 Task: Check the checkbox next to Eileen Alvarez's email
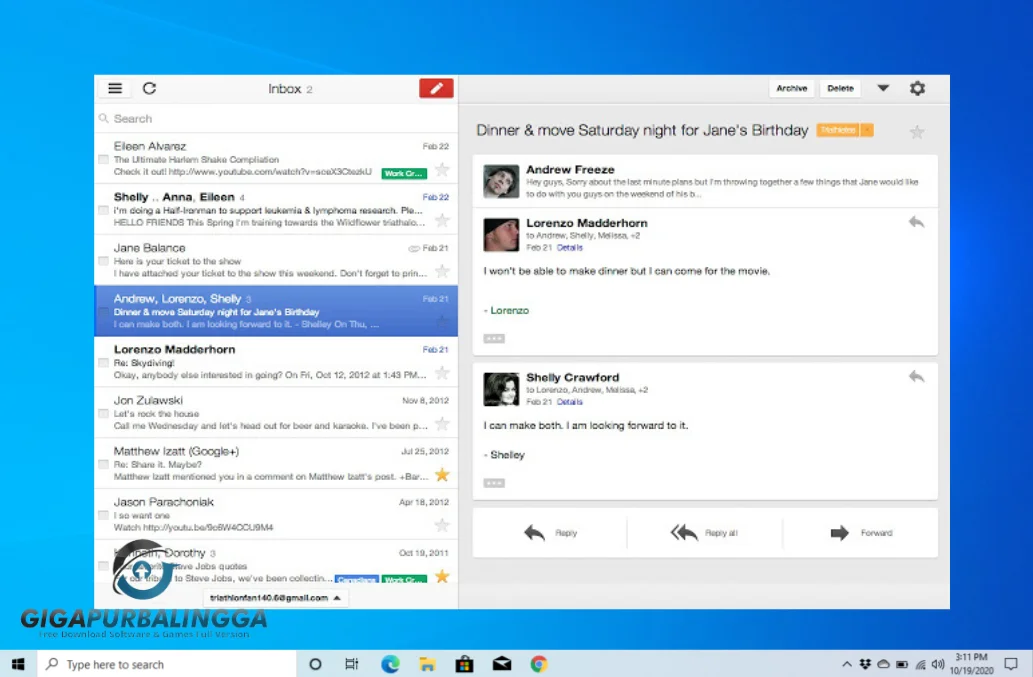103,158
